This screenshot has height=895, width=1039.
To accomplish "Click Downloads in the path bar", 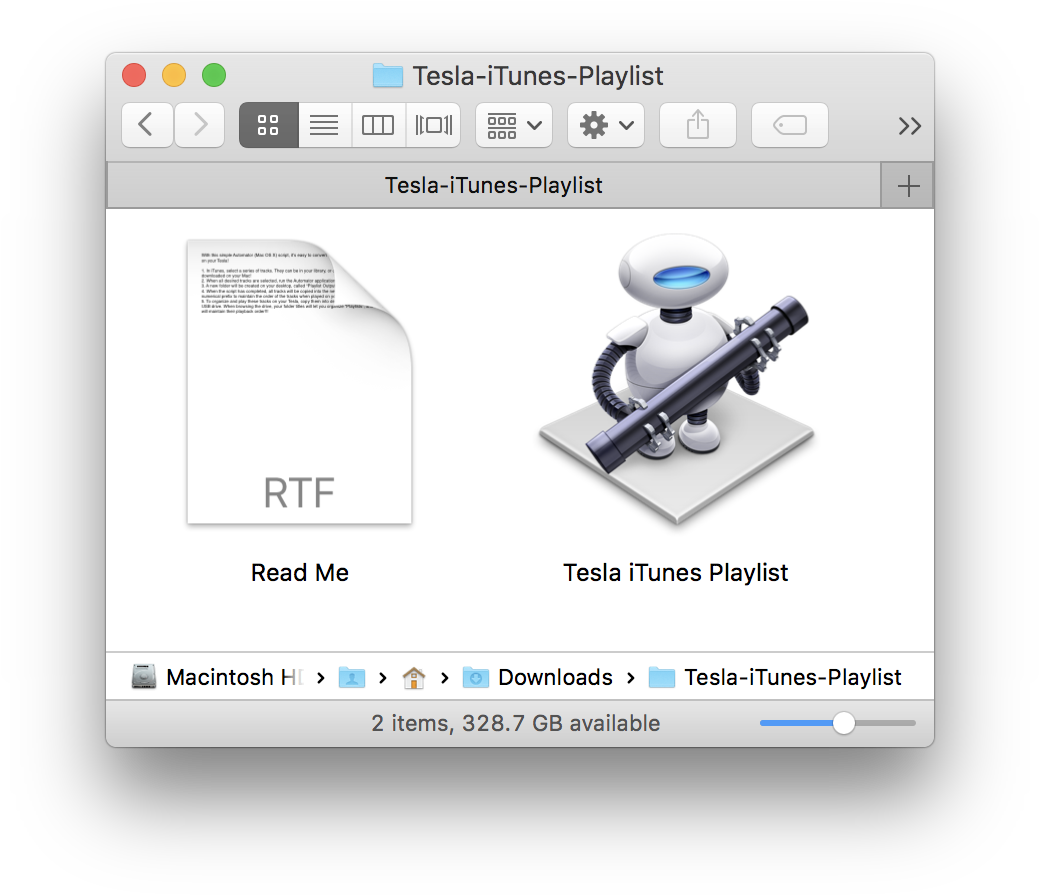I will (x=554, y=677).
